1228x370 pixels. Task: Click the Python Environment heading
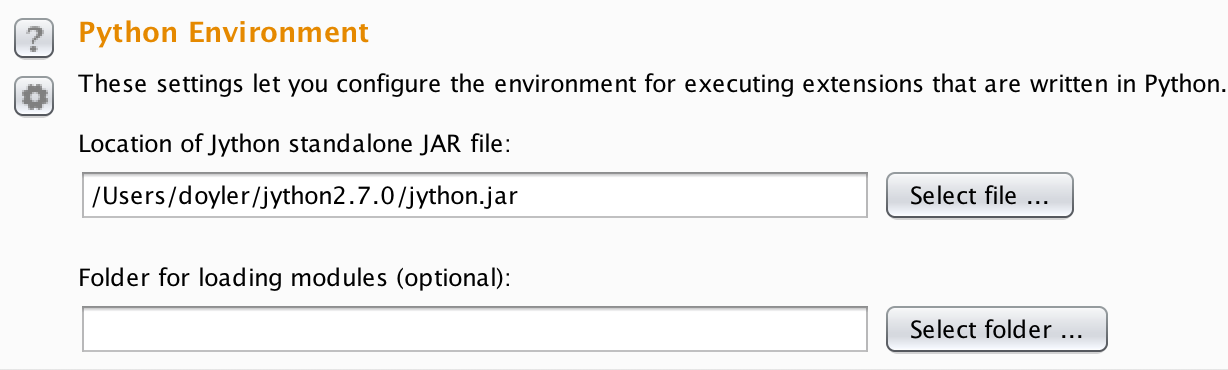224,33
